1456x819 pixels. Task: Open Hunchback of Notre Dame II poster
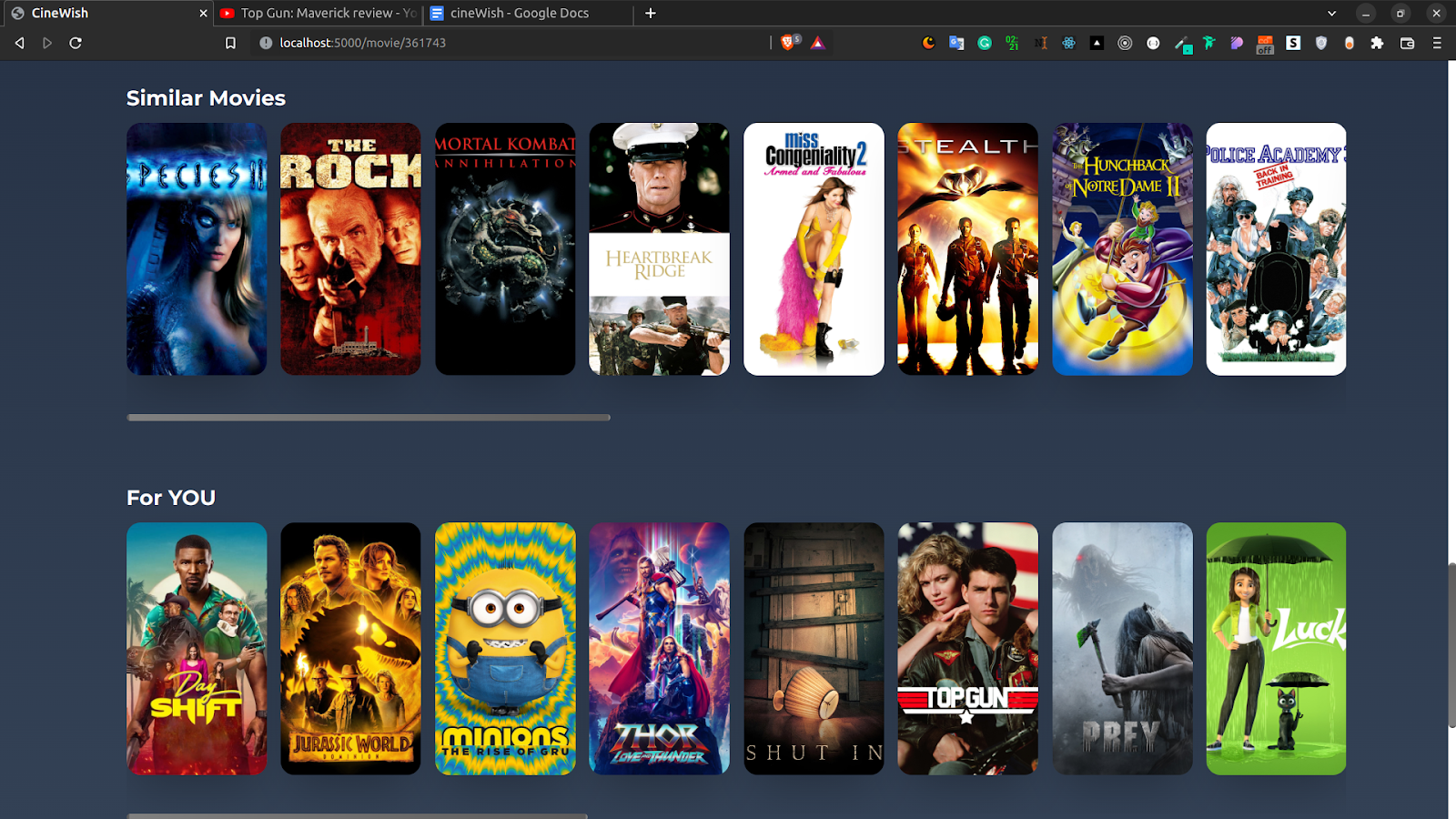(1122, 249)
